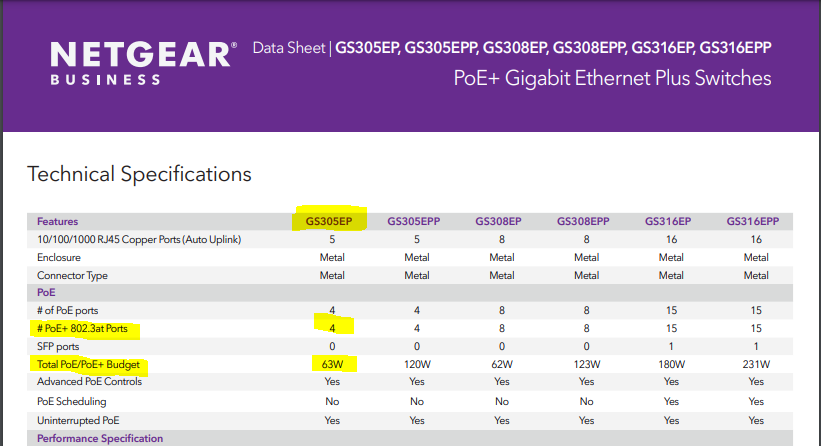The image size is (821, 446).
Task: Click the NETGEAR Business logo
Action: (143, 63)
